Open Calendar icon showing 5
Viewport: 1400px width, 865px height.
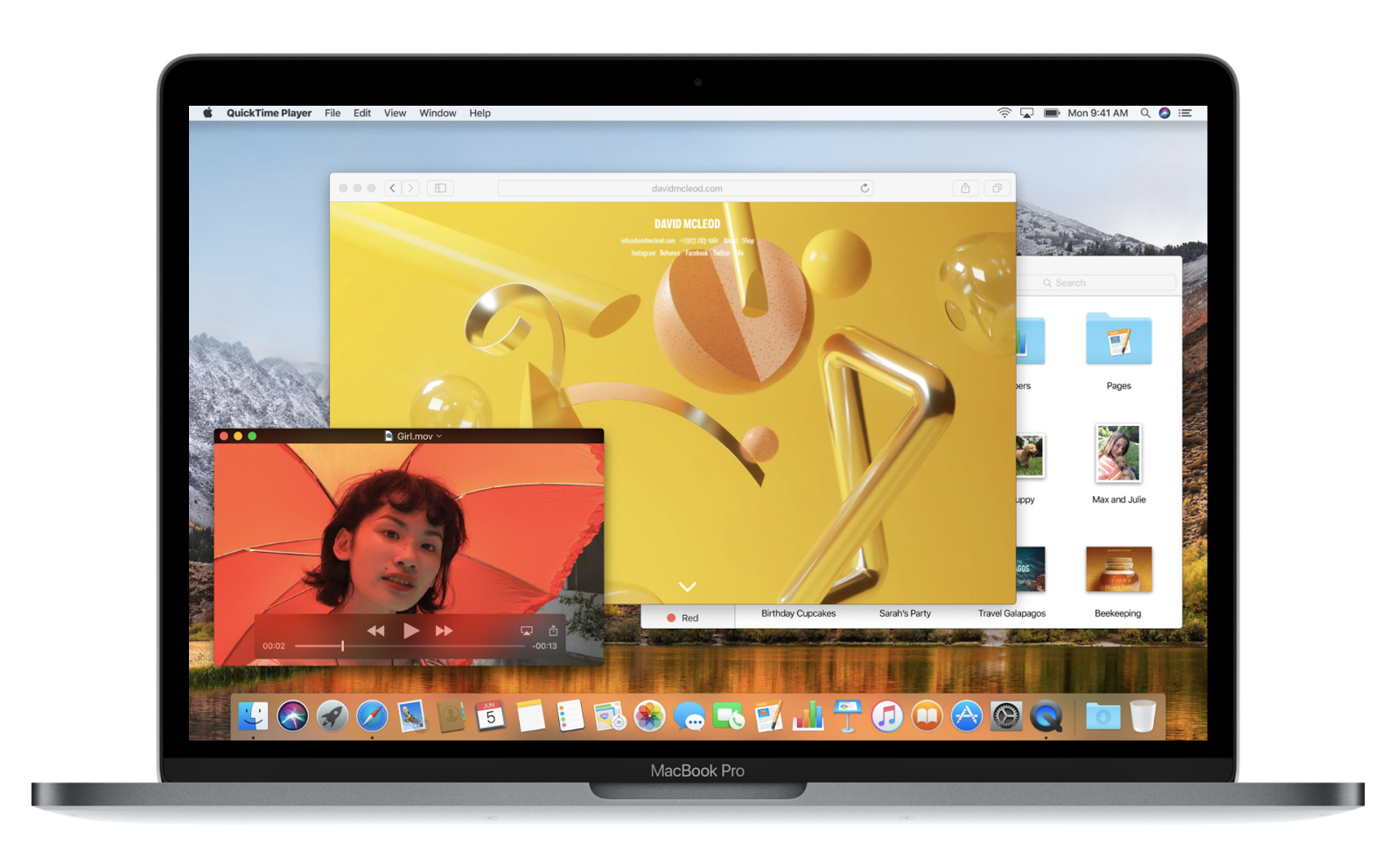tap(491, 716)
